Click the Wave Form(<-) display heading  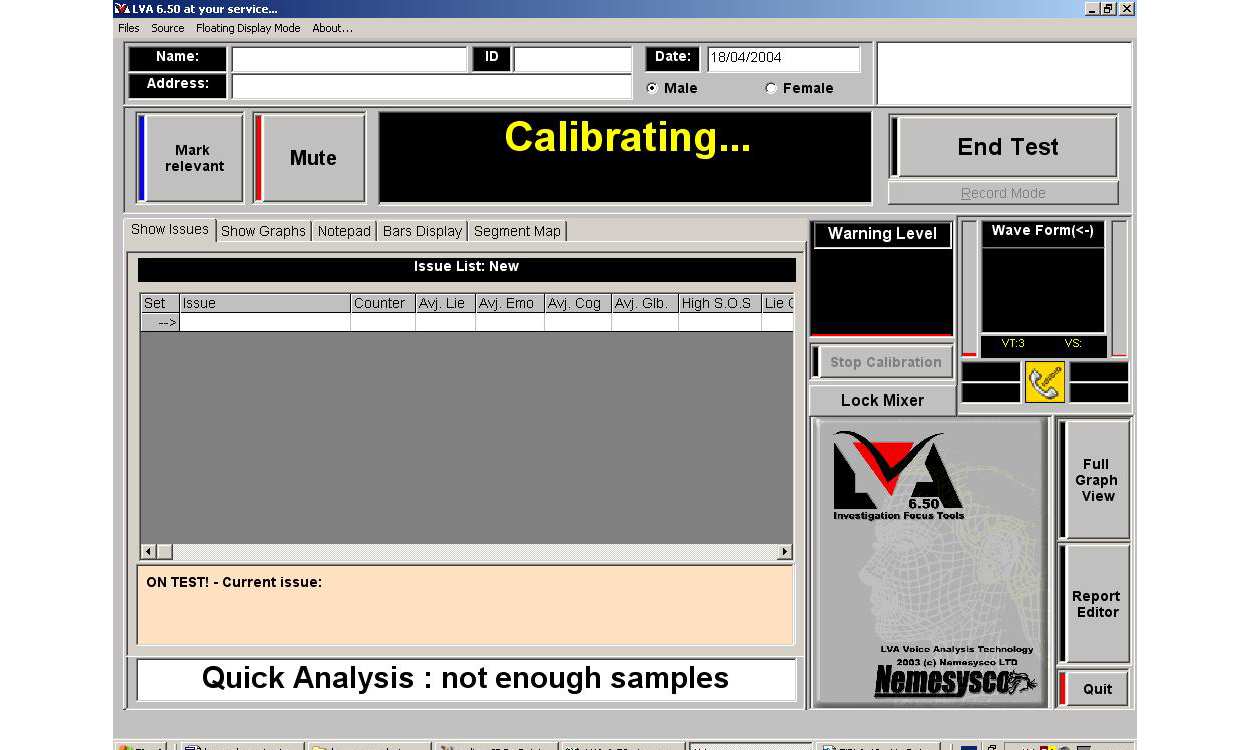pyautogui.click(x=1043, y=231)
